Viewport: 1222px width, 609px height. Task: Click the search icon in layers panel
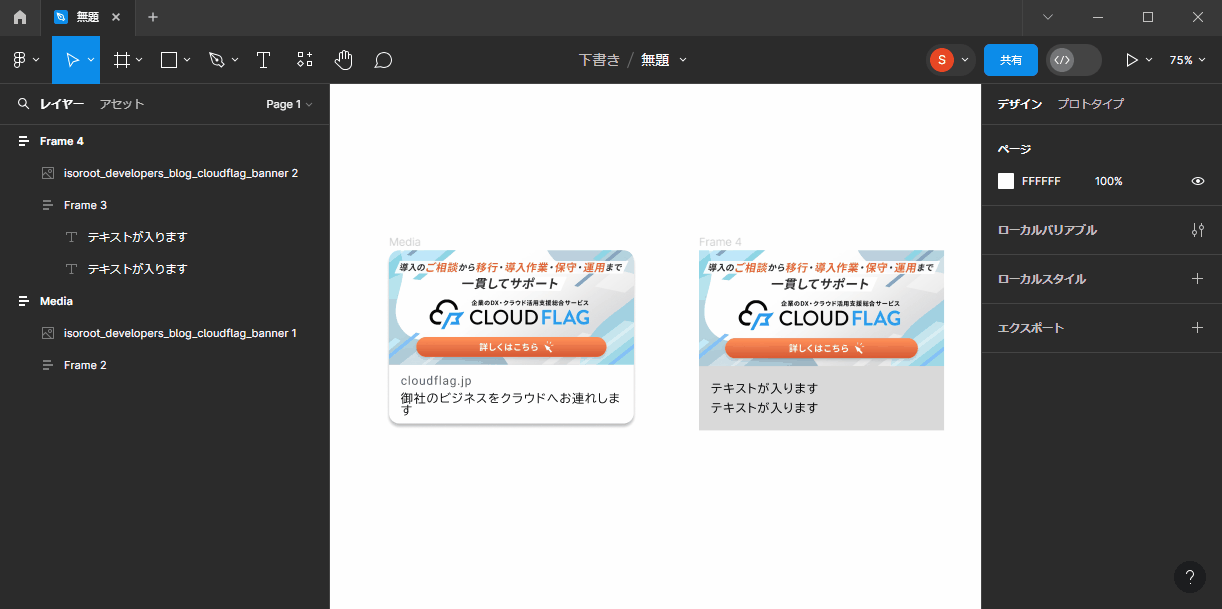click(23, 104)
